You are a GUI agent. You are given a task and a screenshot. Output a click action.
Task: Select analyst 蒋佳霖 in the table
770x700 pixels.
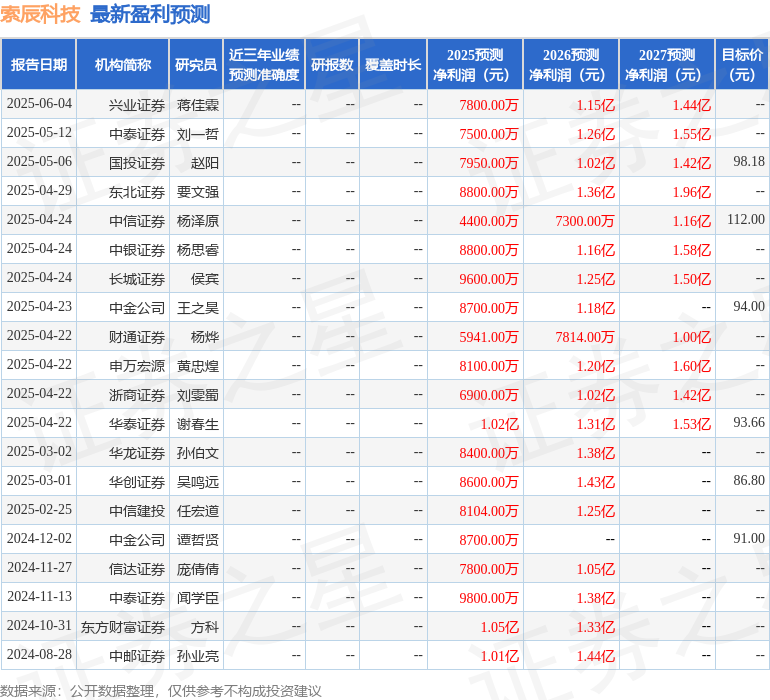point(198,105)
